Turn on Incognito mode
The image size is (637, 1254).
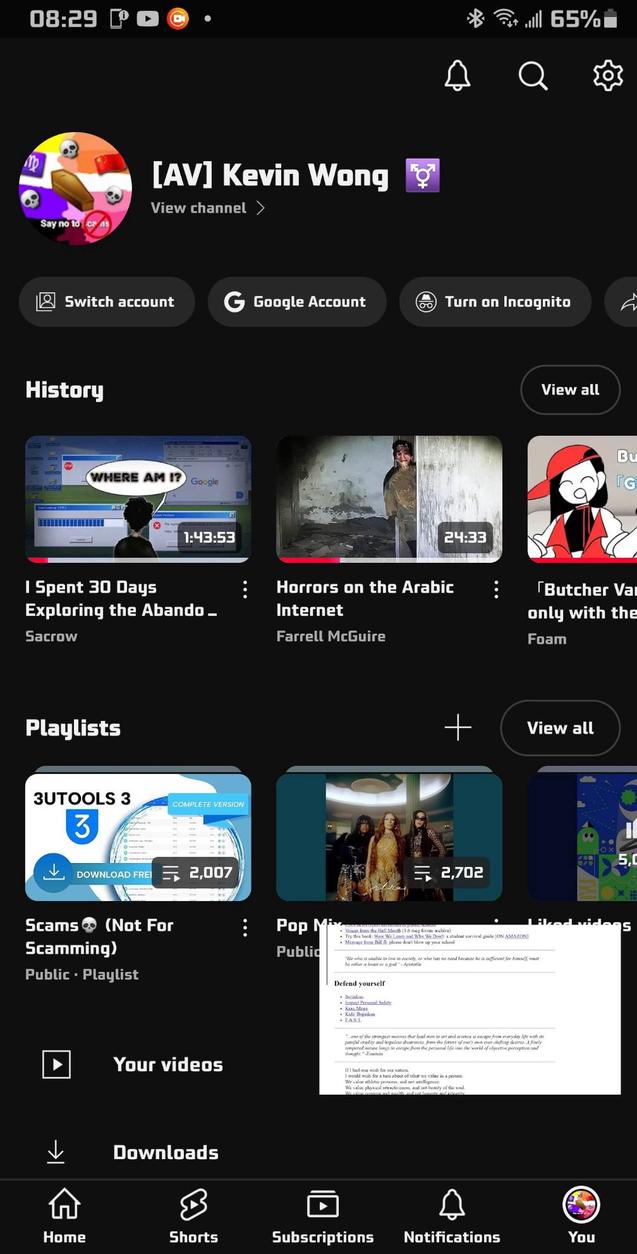(495, 302)
